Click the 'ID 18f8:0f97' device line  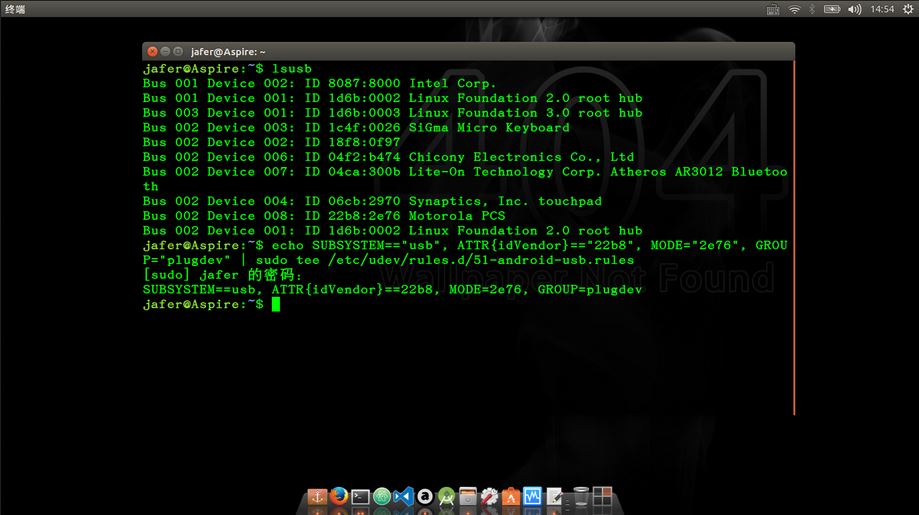coord(271,142)
